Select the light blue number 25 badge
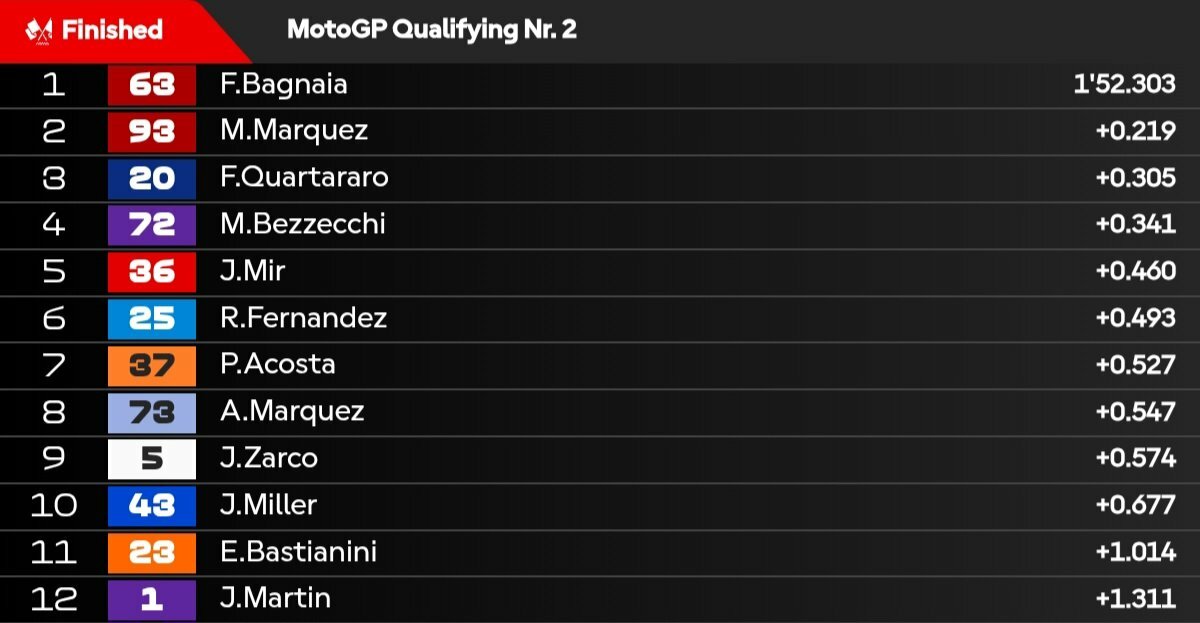 pos(152,318)
